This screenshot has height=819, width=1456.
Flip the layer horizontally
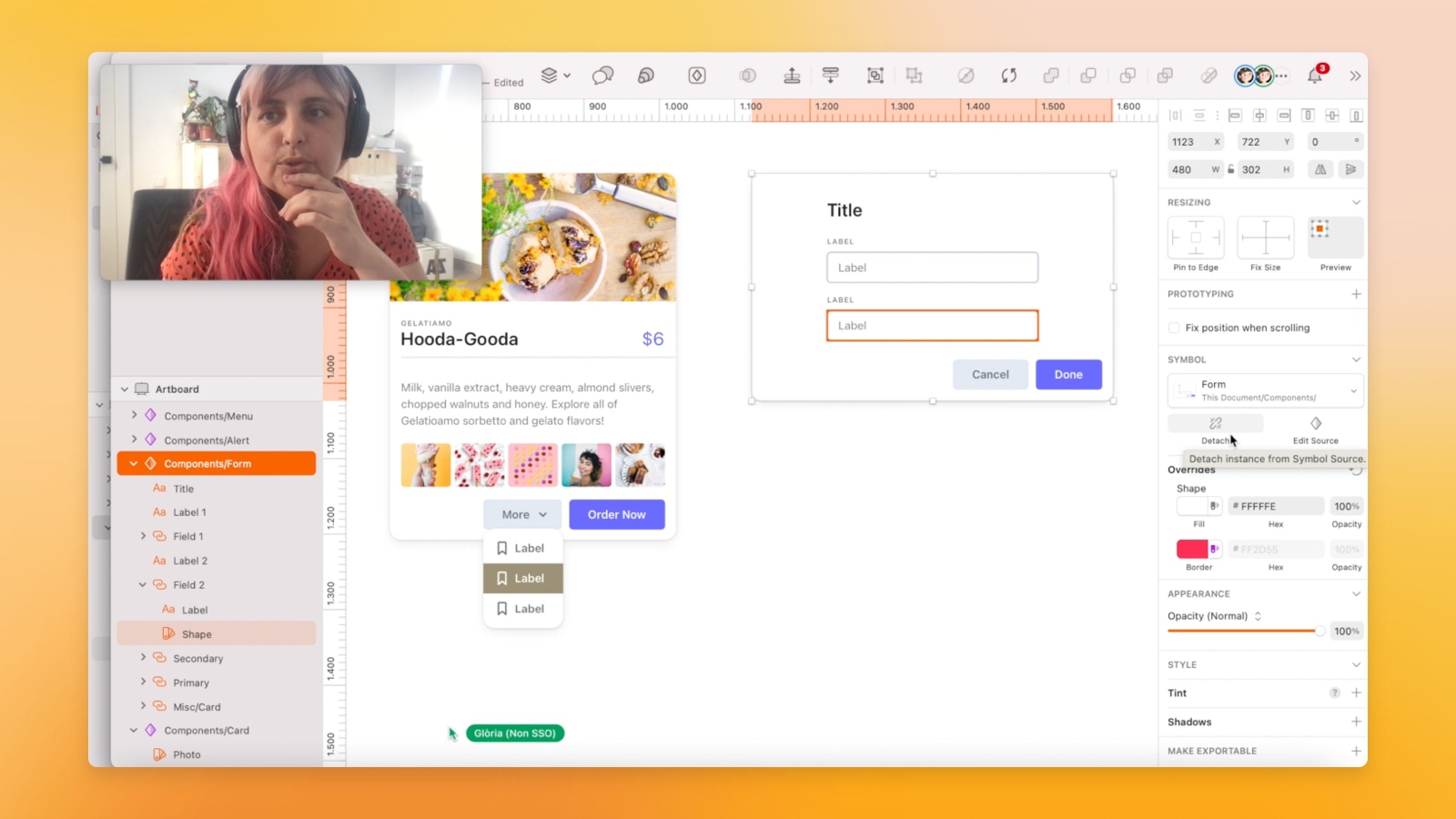click(1320, 169)
